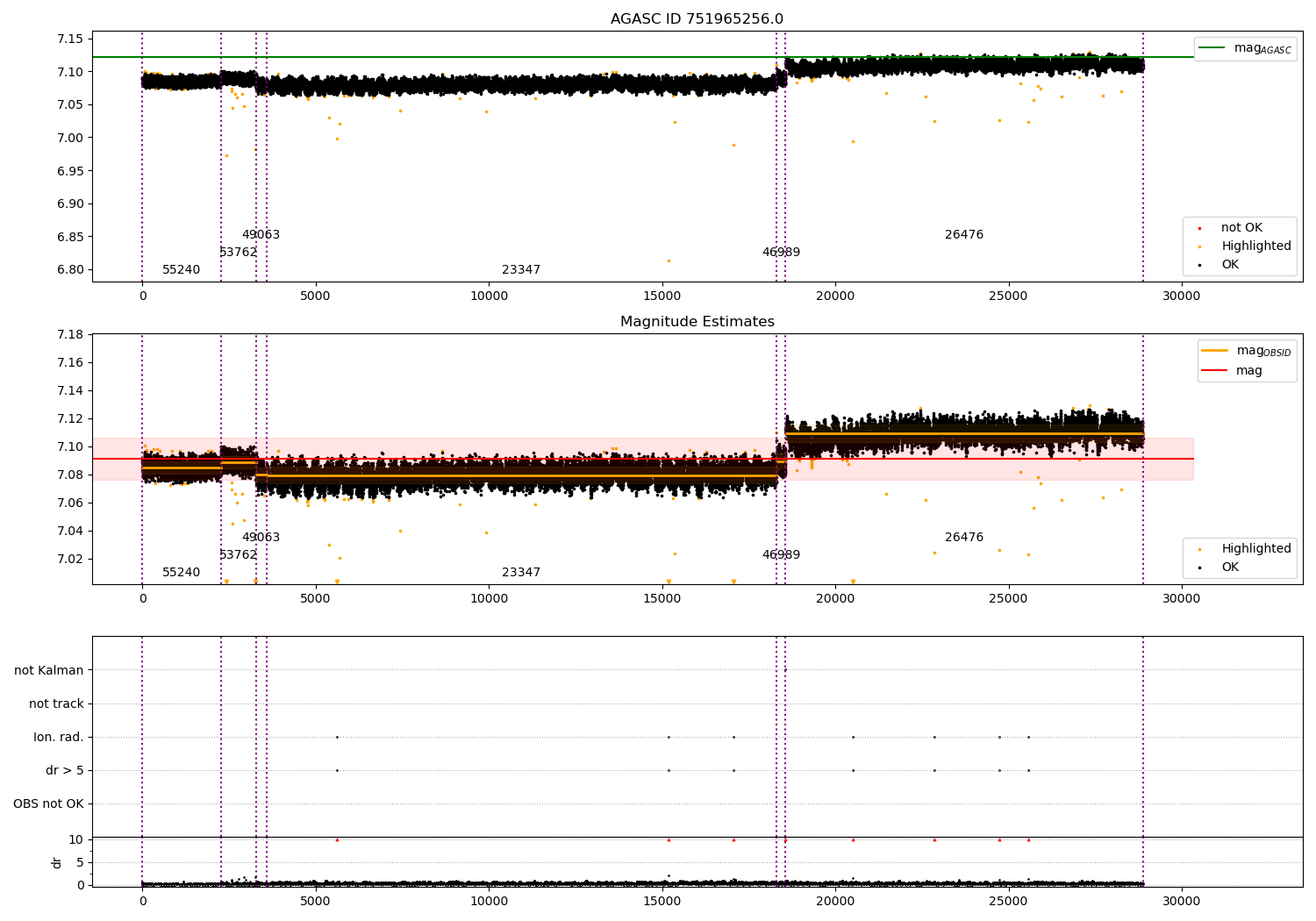Click the "not track" axis label
Viewport: 1316px width, 921px height.
click(56, 704)
